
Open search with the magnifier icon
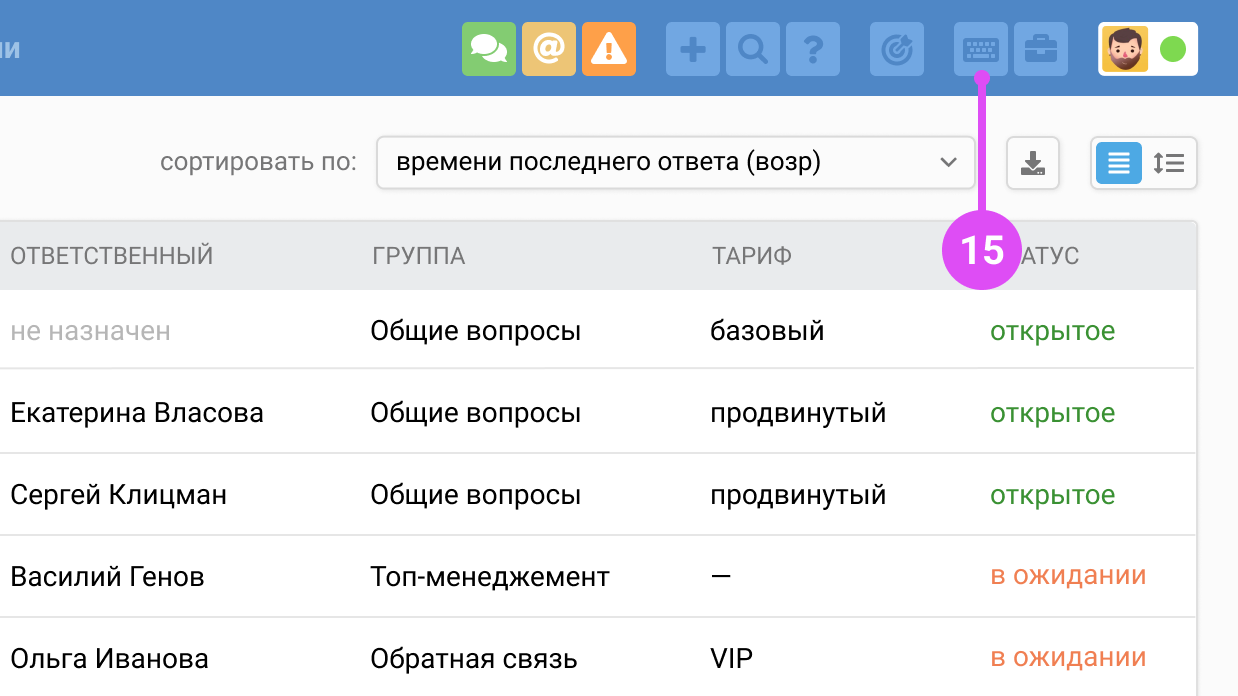coord(752,49)
